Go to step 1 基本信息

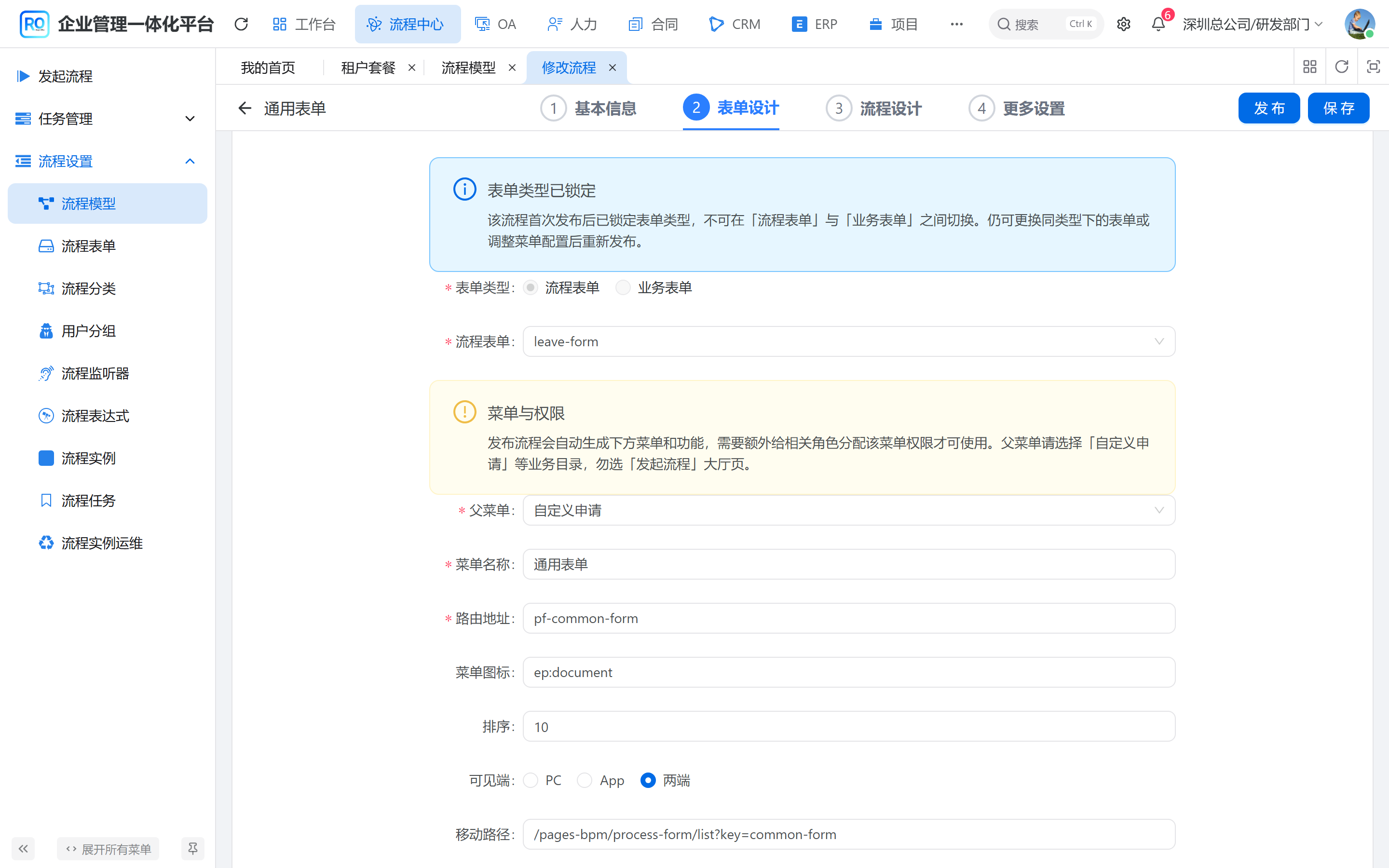(x=588, y=108)
